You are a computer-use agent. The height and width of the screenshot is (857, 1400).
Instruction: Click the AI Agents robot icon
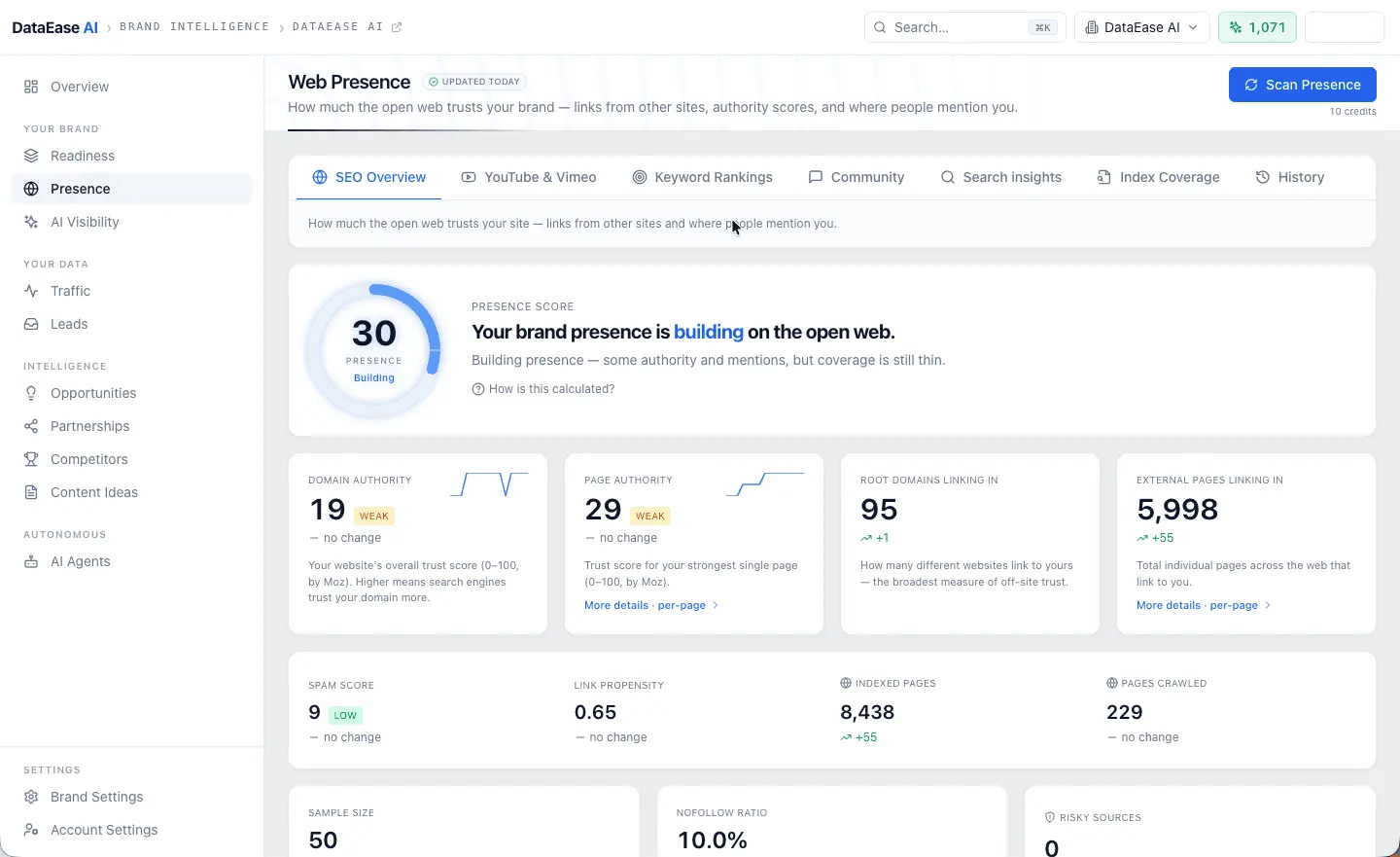pyautogui.click(x=31, y=561)
